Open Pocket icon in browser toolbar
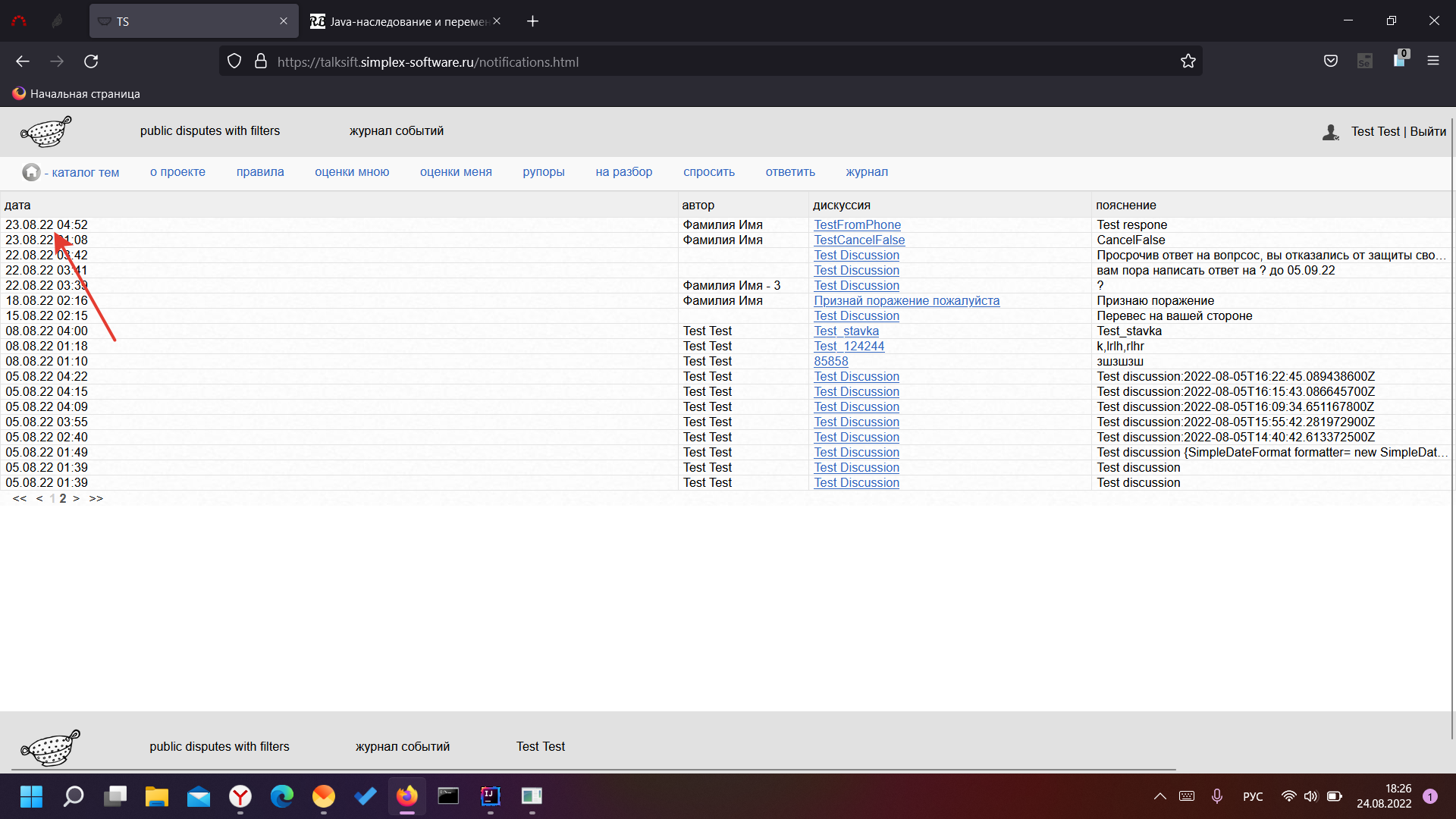The width and height of the screenshot is (1456, 819). pyautogui.click(x=1331, y=61)
